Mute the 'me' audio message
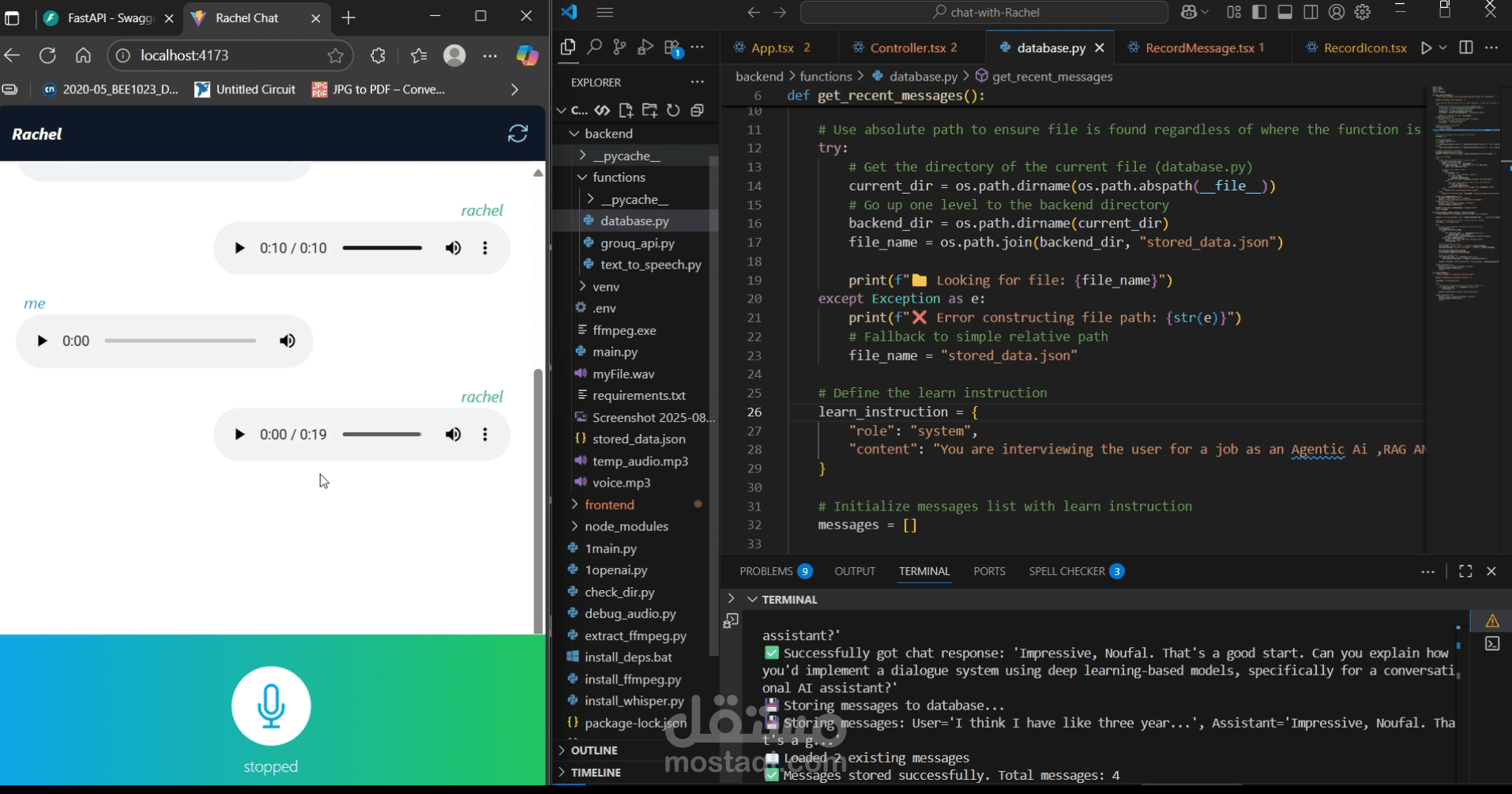Screen dimensions: 1512x794 coord(287,341)
